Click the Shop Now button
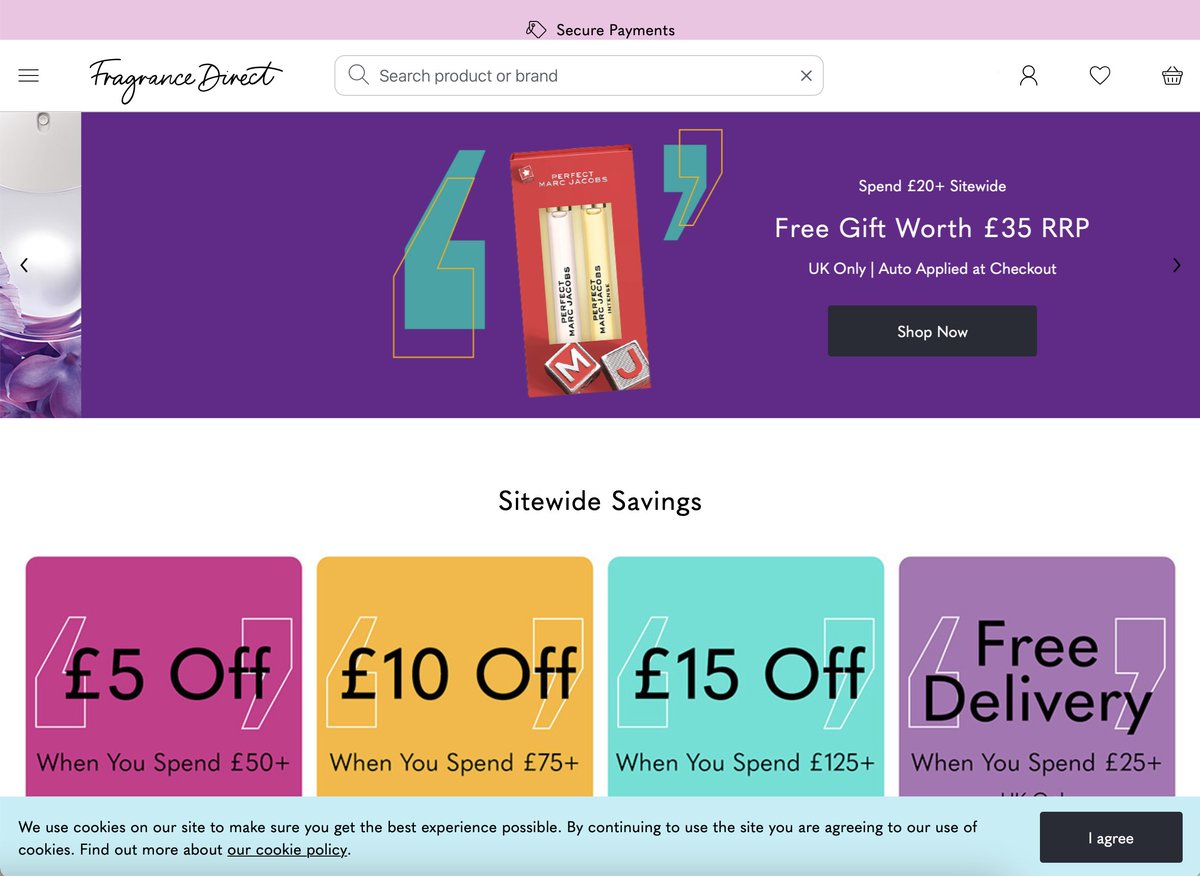The height and width of the screenshot is (876, 1200). 932,331
